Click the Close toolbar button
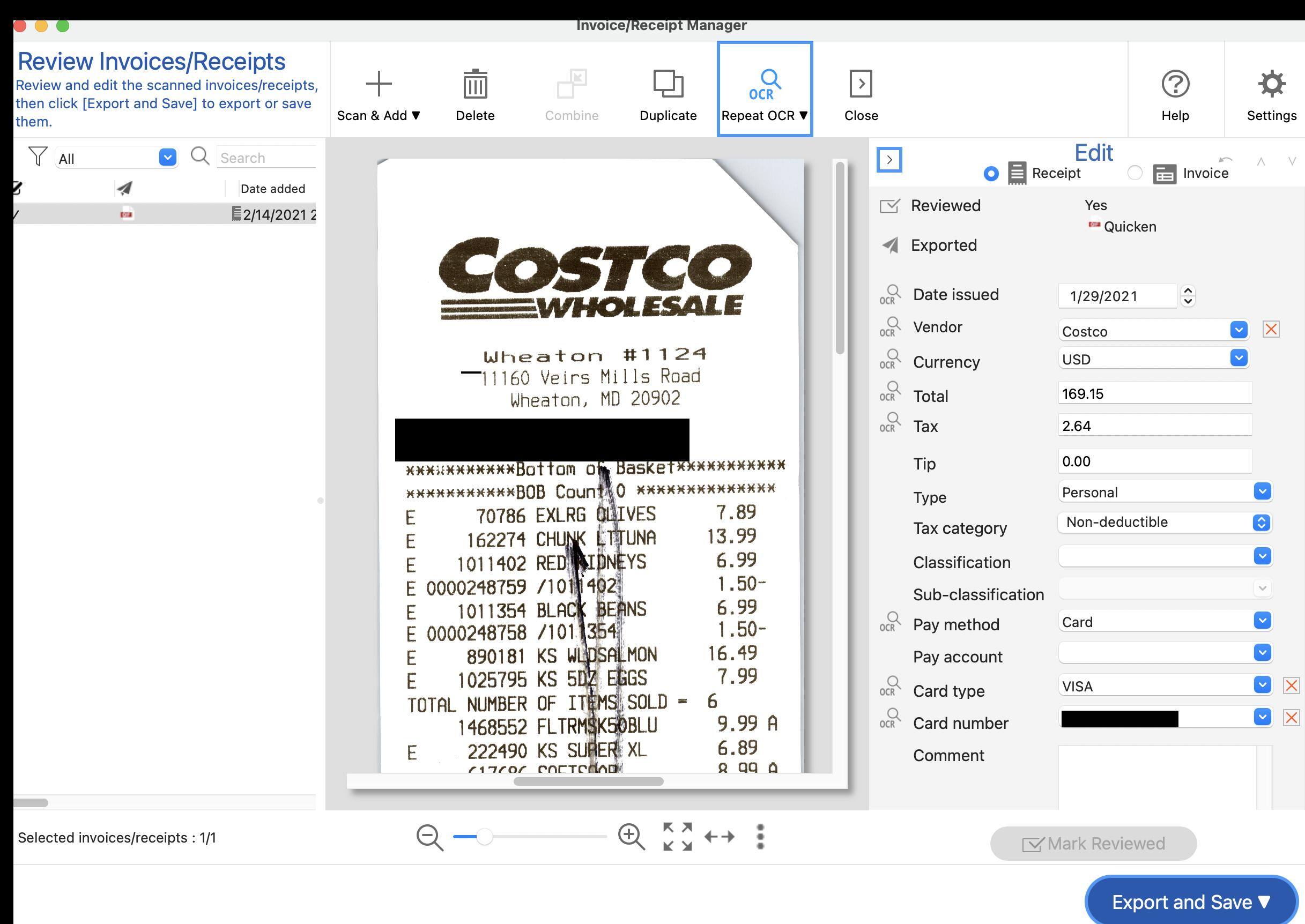 (x=861, y=90)
